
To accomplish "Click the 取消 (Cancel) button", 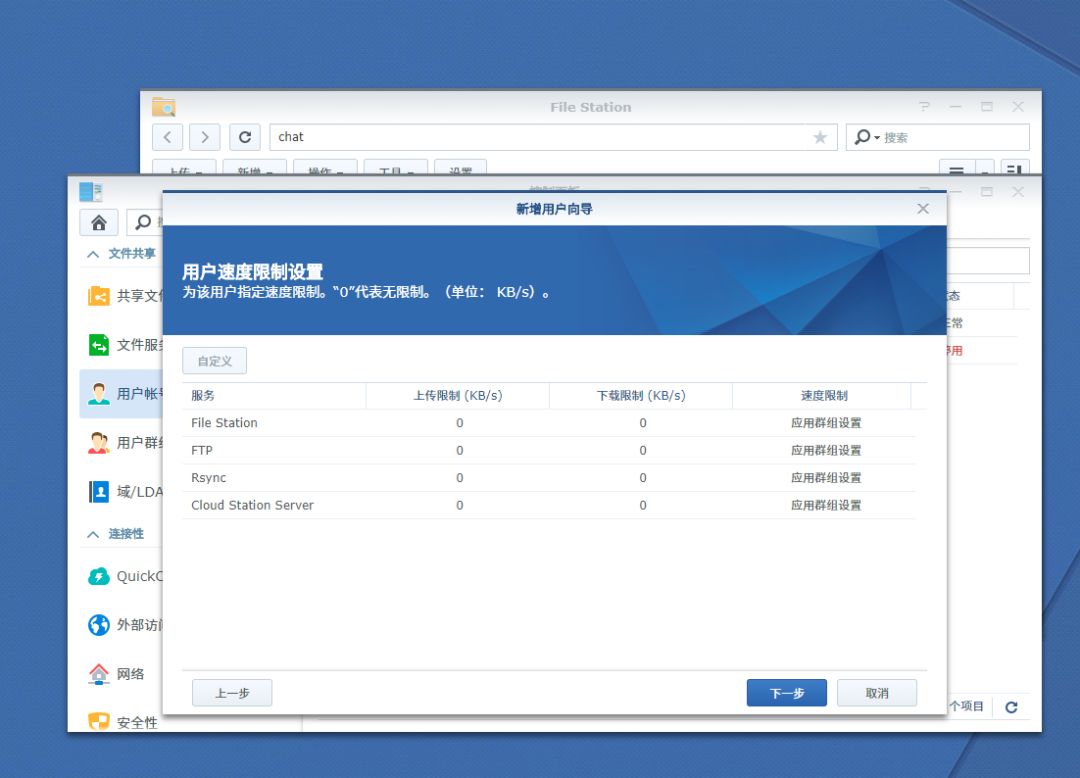I will coord(877,693).
